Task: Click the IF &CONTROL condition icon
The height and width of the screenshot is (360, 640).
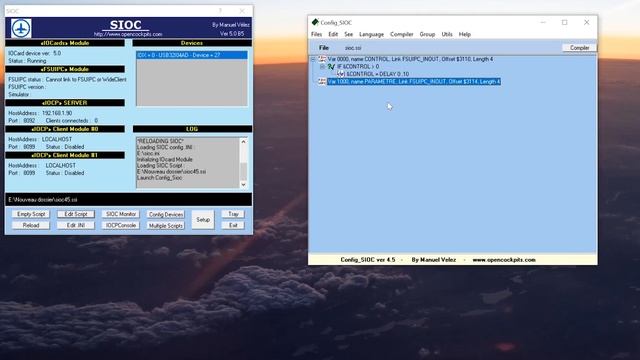Action: 331,67
